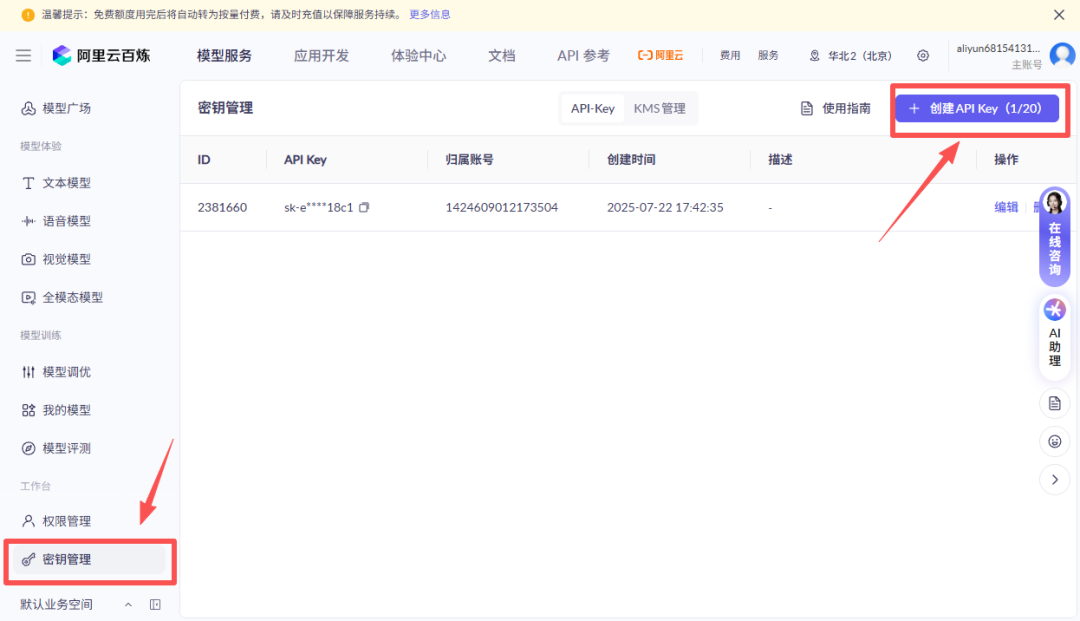Click the smiley feedback icon
1080x621 pixels.
[1054, 441]
